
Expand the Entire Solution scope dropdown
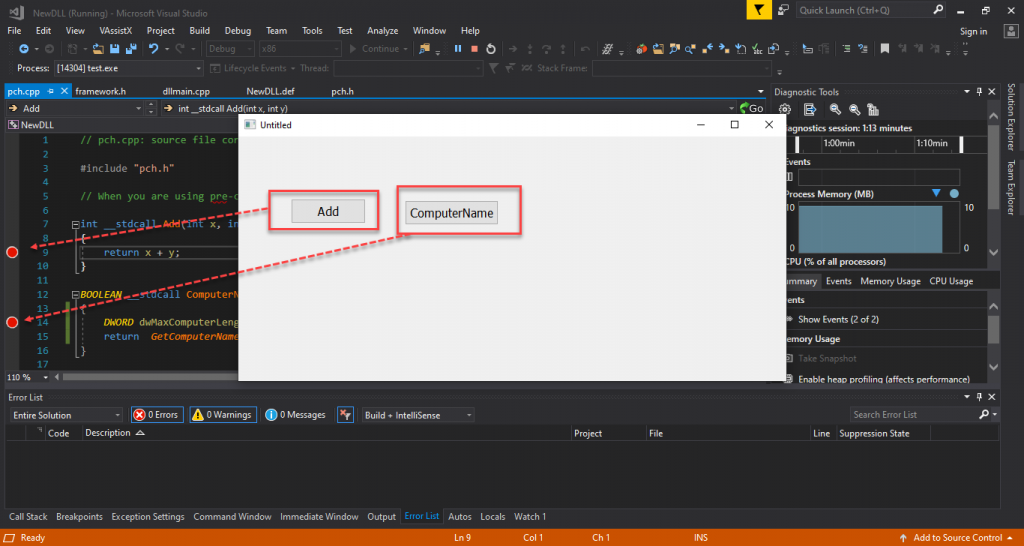point(64,415)
